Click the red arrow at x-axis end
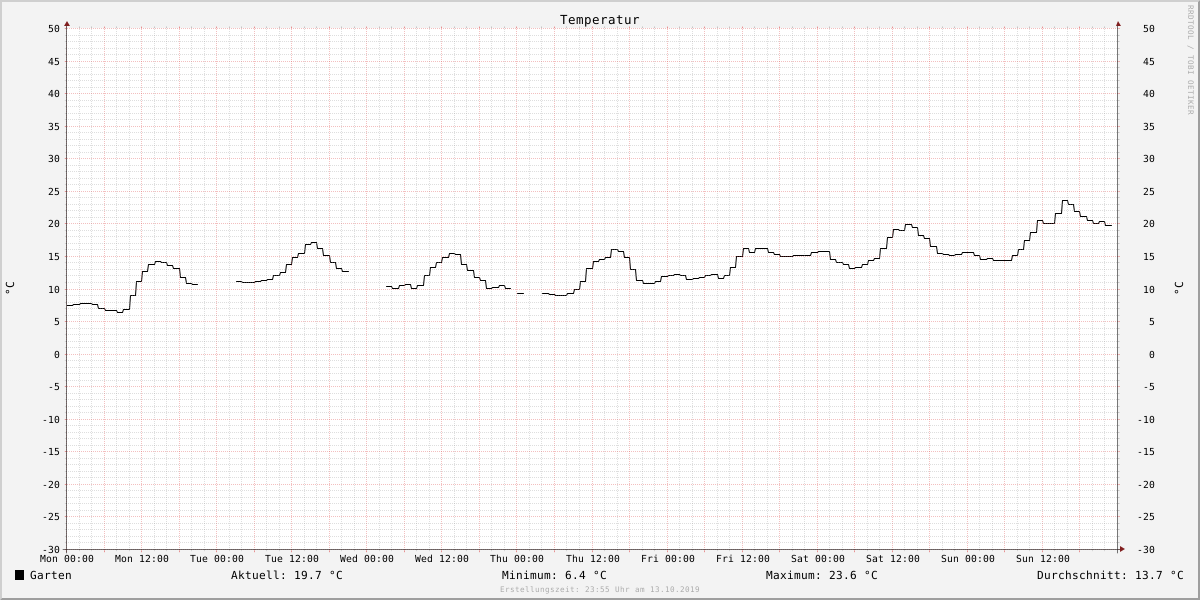 pos(1122,549)
